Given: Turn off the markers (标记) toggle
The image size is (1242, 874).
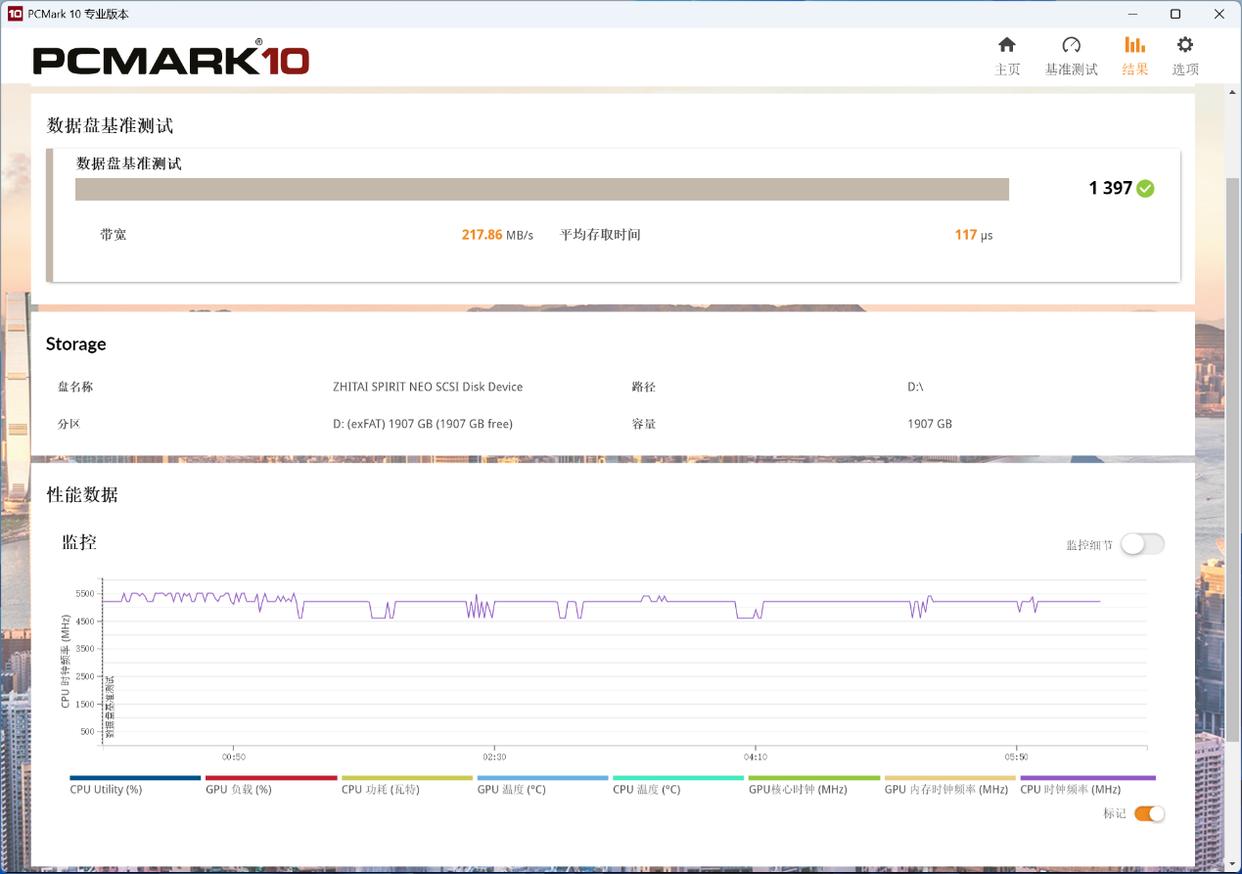Looking at the screenshot, I should tap(1149, 814).
